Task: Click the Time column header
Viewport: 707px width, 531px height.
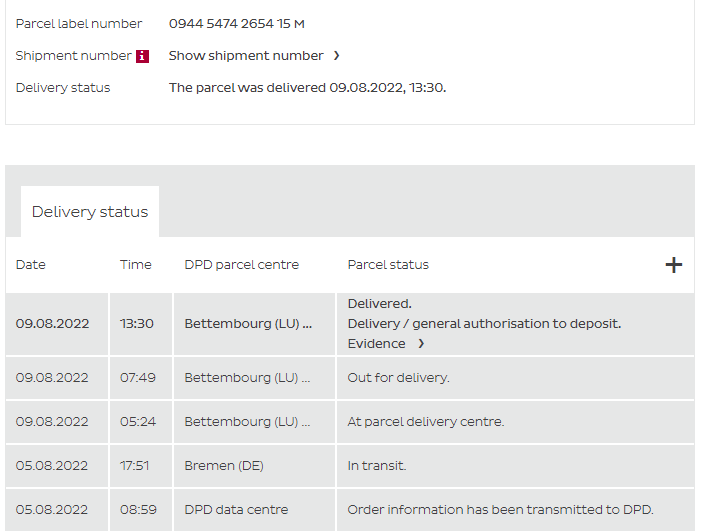Action: tap(136, 265)
